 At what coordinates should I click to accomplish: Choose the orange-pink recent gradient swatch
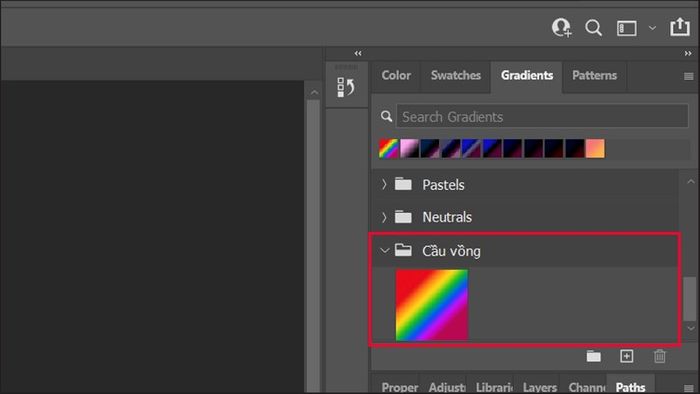595,149
